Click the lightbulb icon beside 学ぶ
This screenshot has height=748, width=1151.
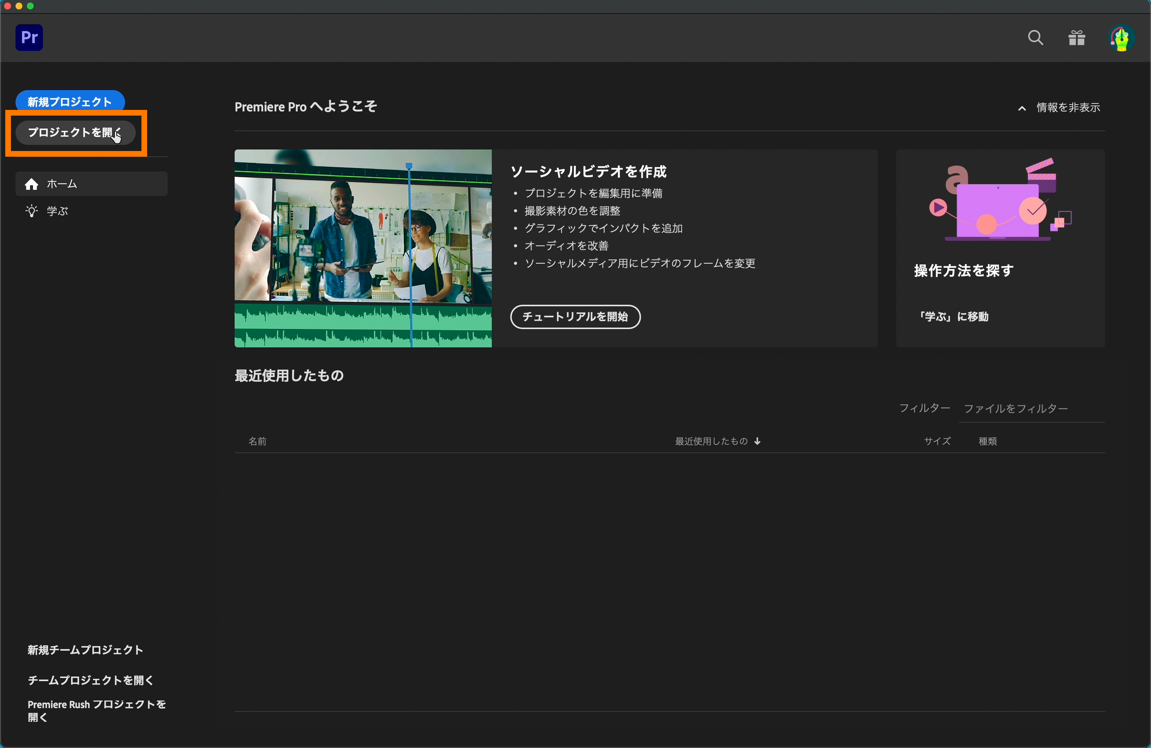coord(32,211)
